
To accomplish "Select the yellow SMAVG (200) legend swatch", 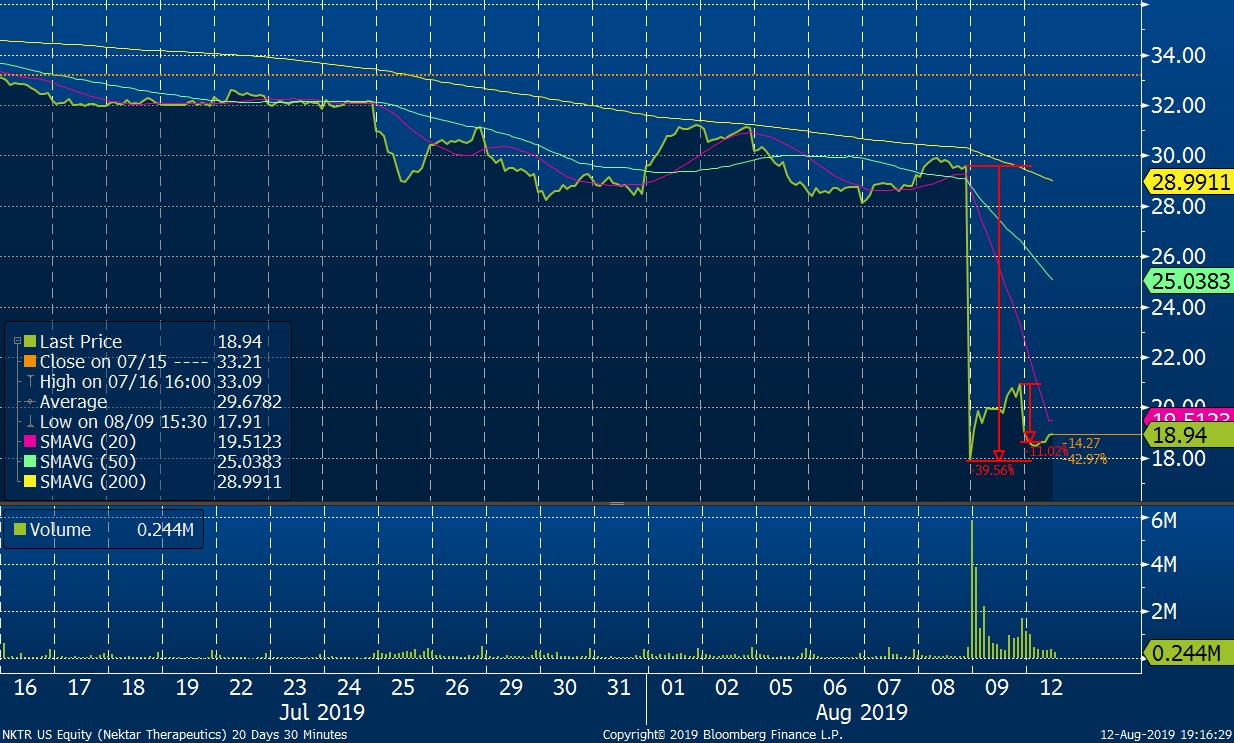I will coord(29,482).
